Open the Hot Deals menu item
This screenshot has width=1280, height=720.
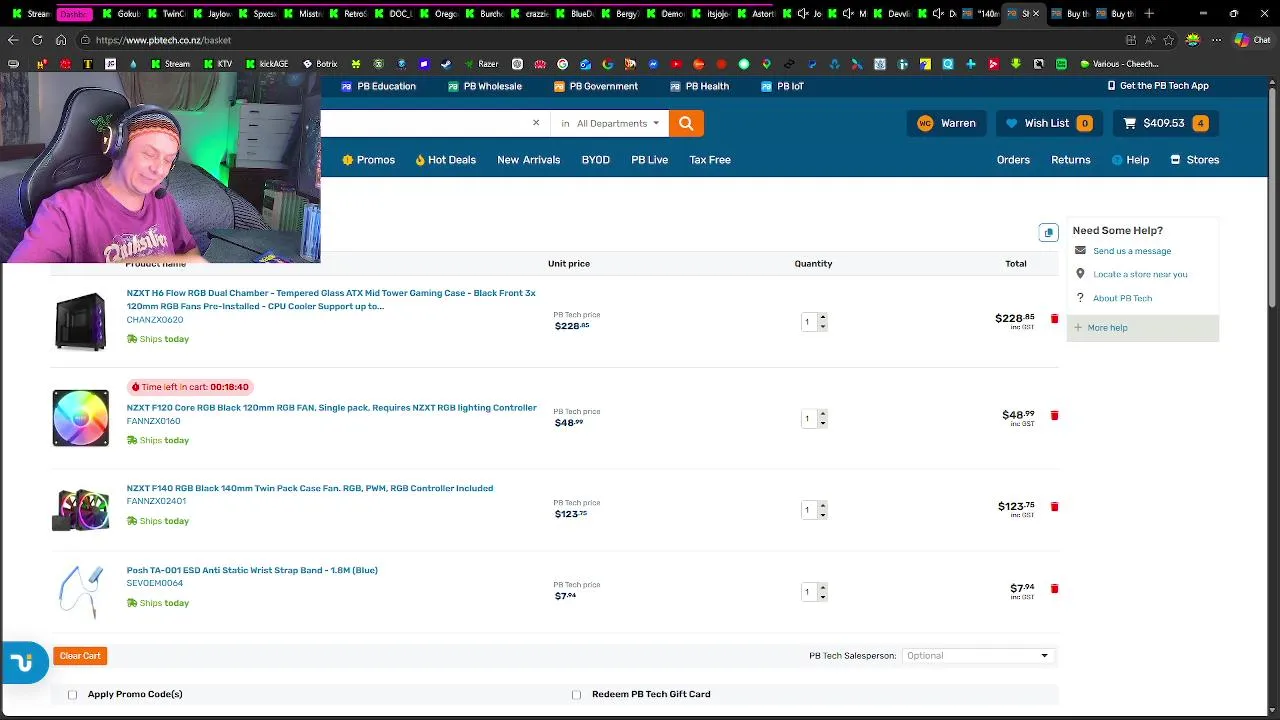[445, 160]
